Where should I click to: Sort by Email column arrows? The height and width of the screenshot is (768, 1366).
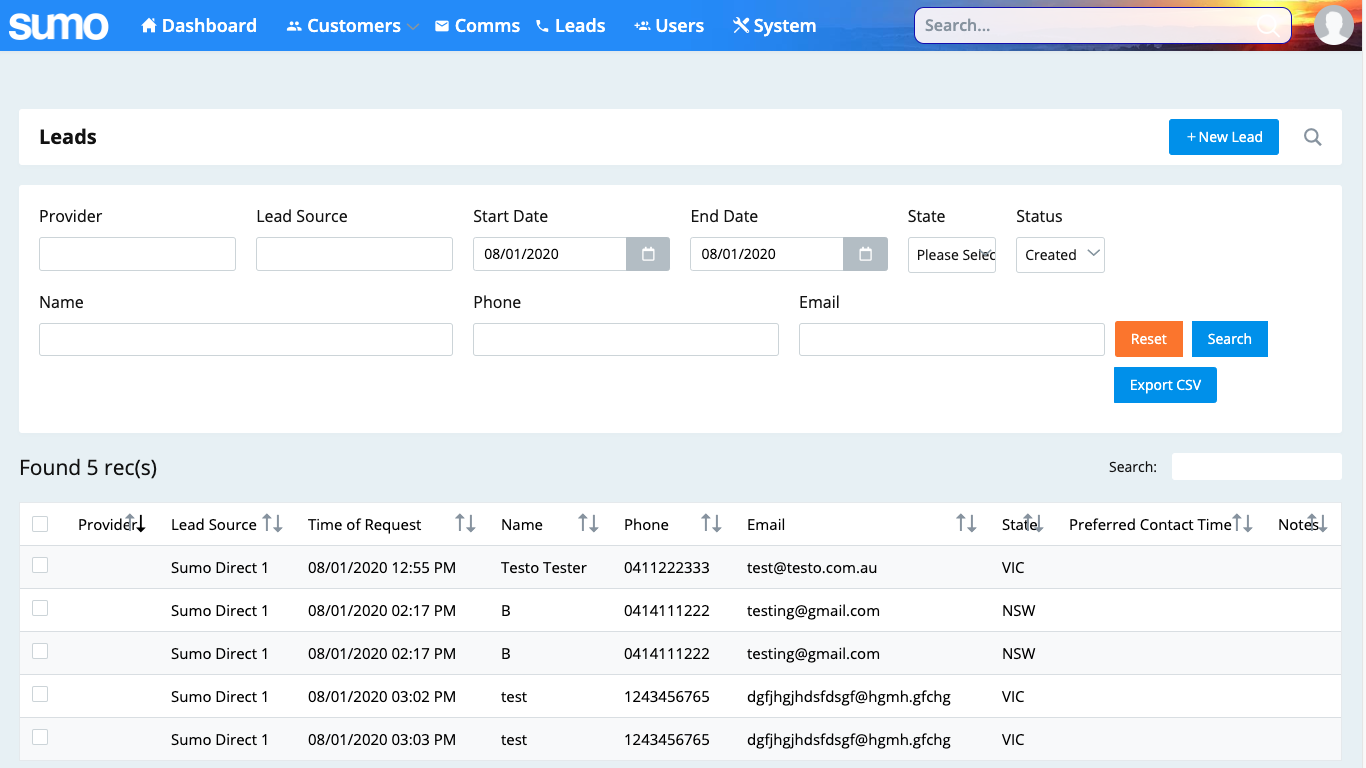(x=966, y=523)
